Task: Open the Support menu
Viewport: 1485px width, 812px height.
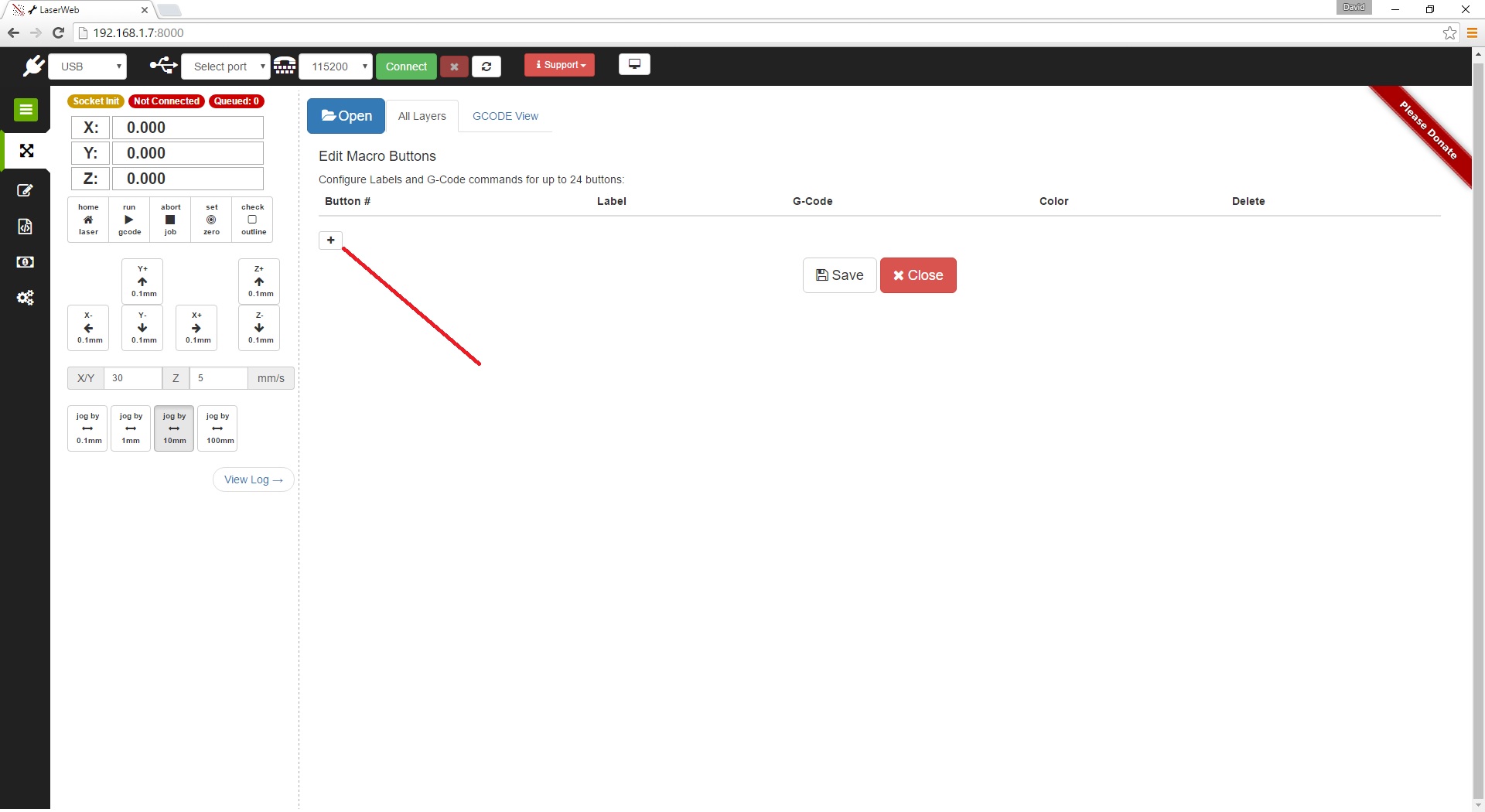Action: pyautogui.click(x=559, y=65)
